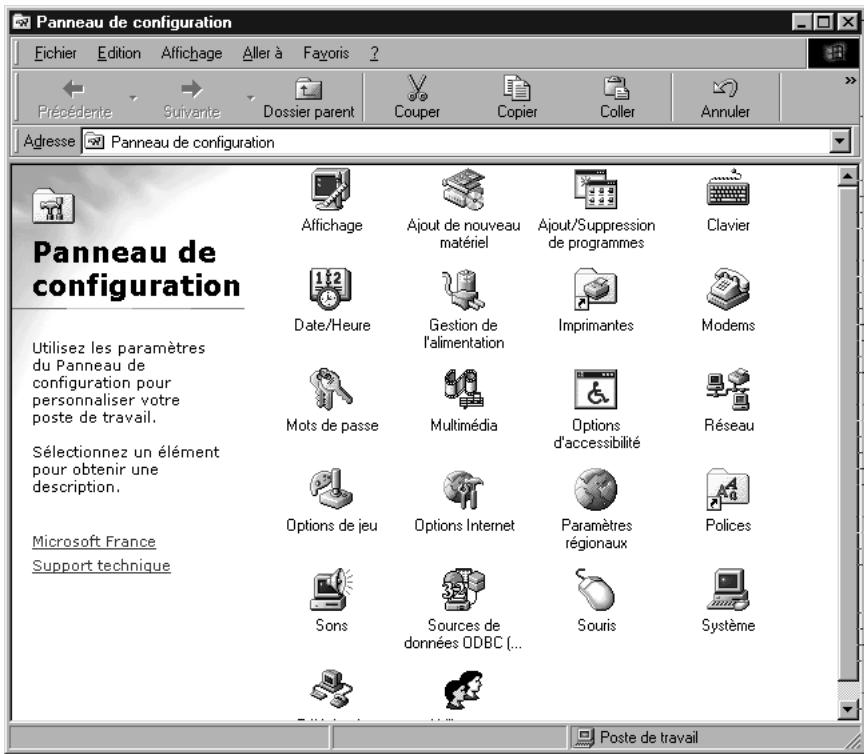864x754 pixels.
Task: Open the Edition menu
Action: 119,53
